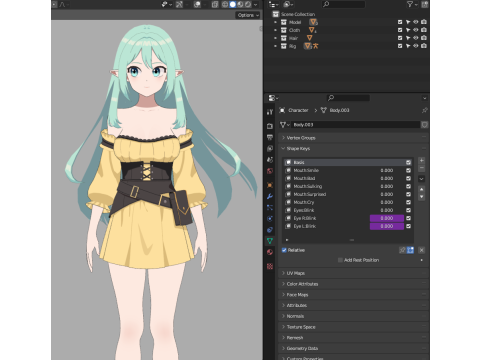Open the Tool properties tab
This screenshot has height=360, width=480.
tap(270, 112)
